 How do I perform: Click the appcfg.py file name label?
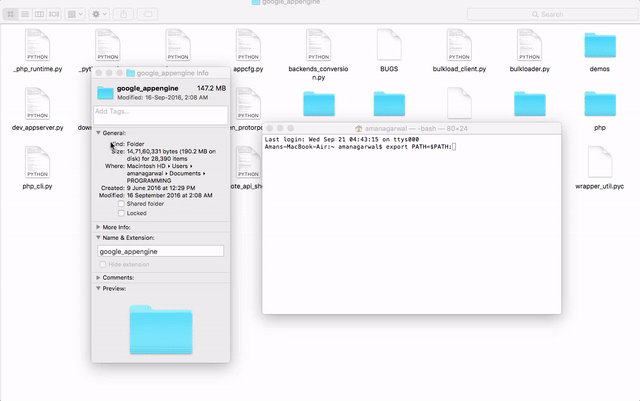(248, 69)
